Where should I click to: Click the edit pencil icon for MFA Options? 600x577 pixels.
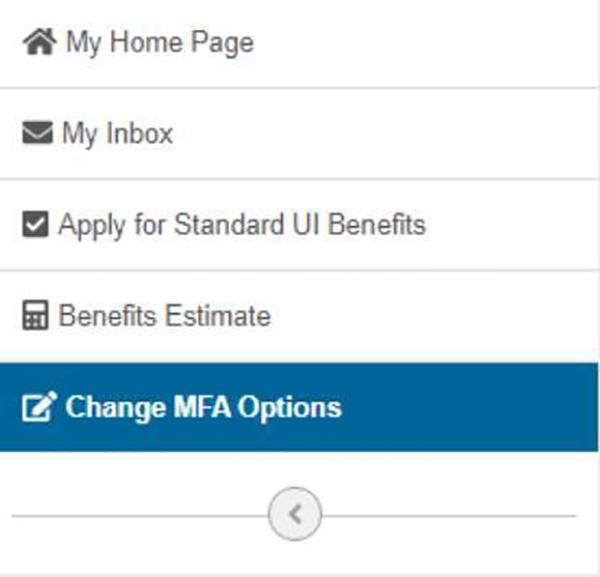(x=38, y=408)
